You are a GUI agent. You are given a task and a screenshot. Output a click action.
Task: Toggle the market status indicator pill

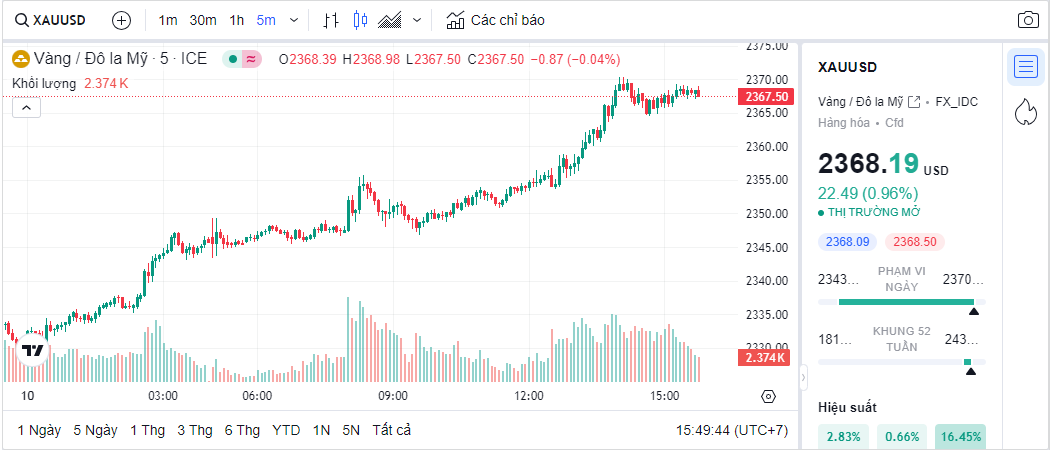coord(241,59)
